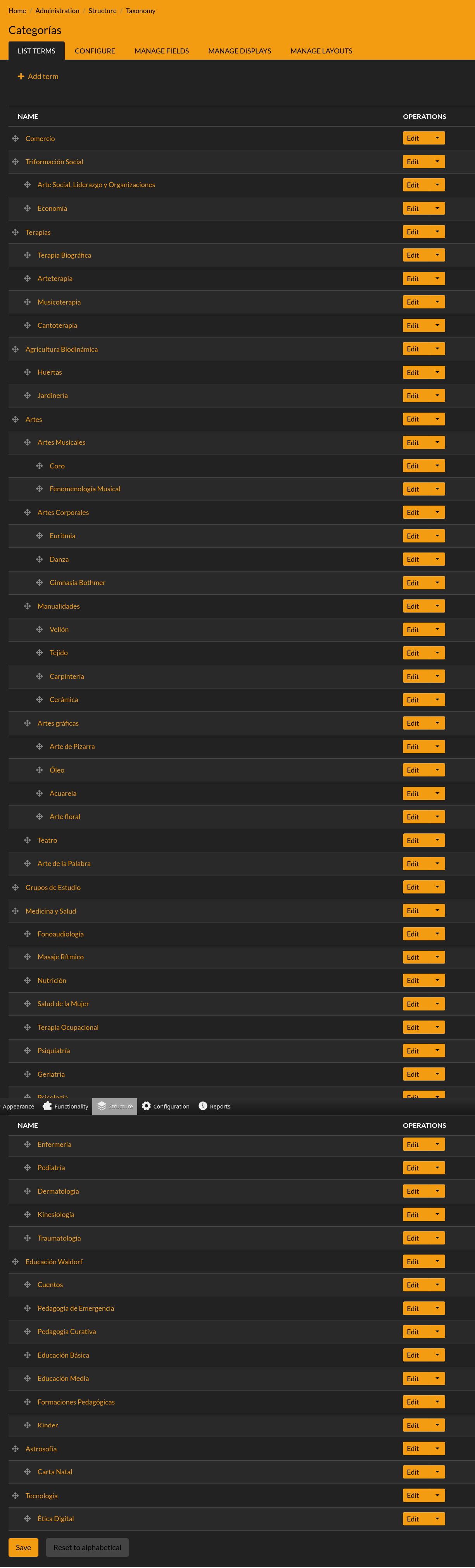Click the Configuration gear icon

146,1106
